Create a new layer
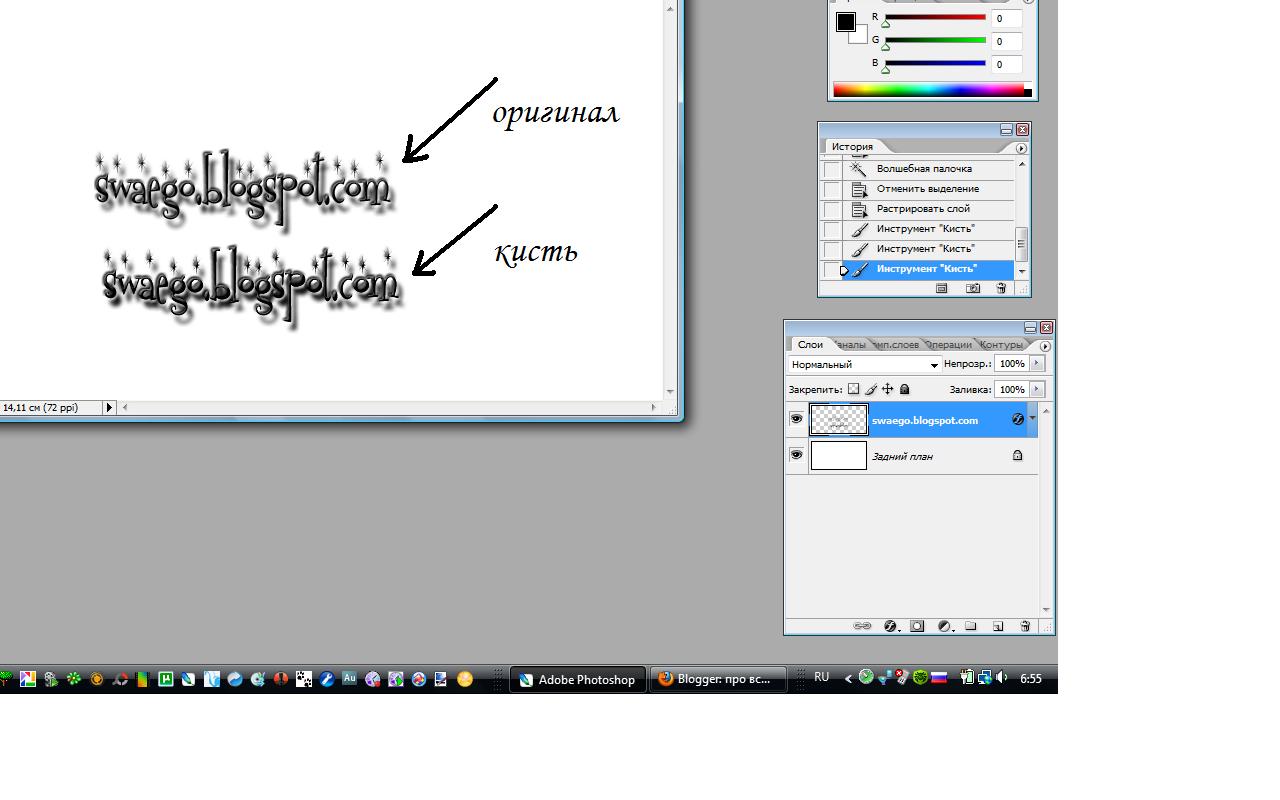This screenshot has height=800, width=1280. [998, 626]
